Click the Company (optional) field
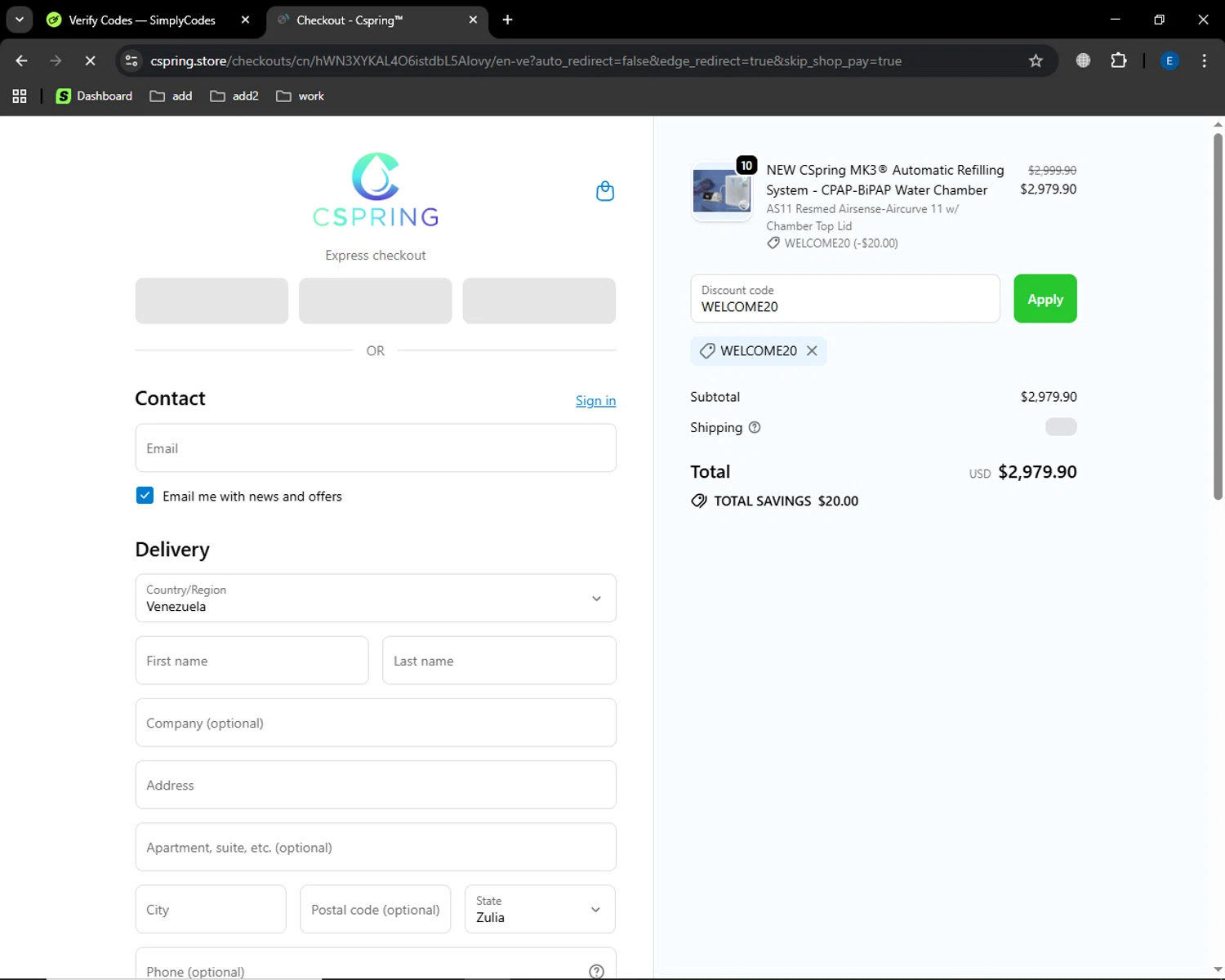Screen dimensions: 1225x980 376,723
